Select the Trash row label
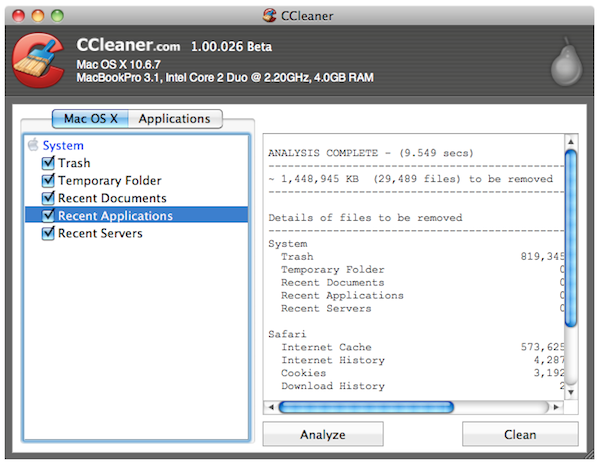The image size is (600, 464). [74, 163]
